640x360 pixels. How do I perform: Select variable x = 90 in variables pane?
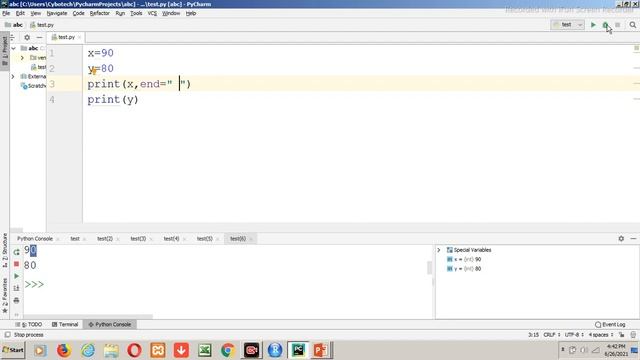coord(464,259)
